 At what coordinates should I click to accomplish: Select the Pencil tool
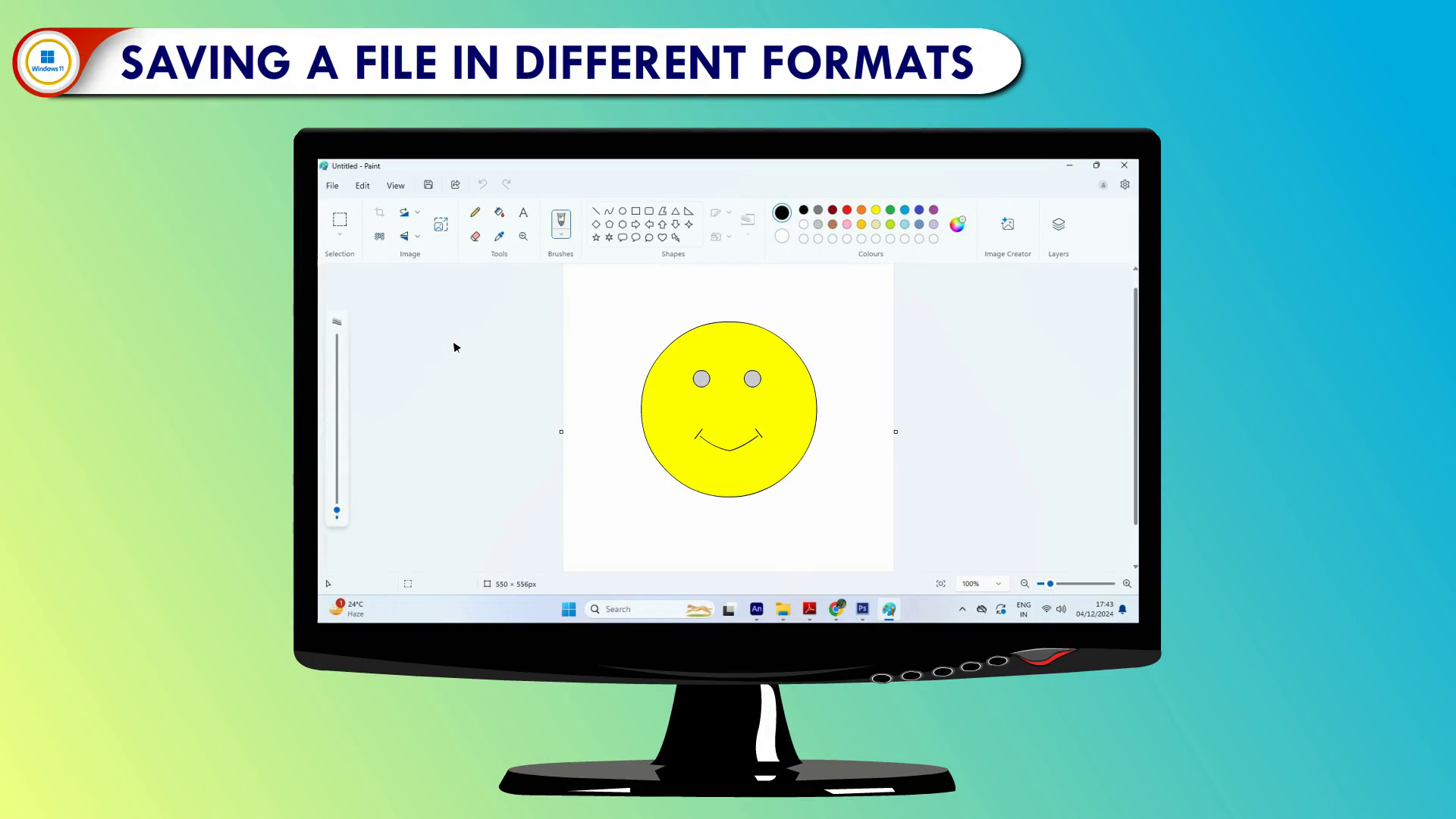tap(475, 212)
